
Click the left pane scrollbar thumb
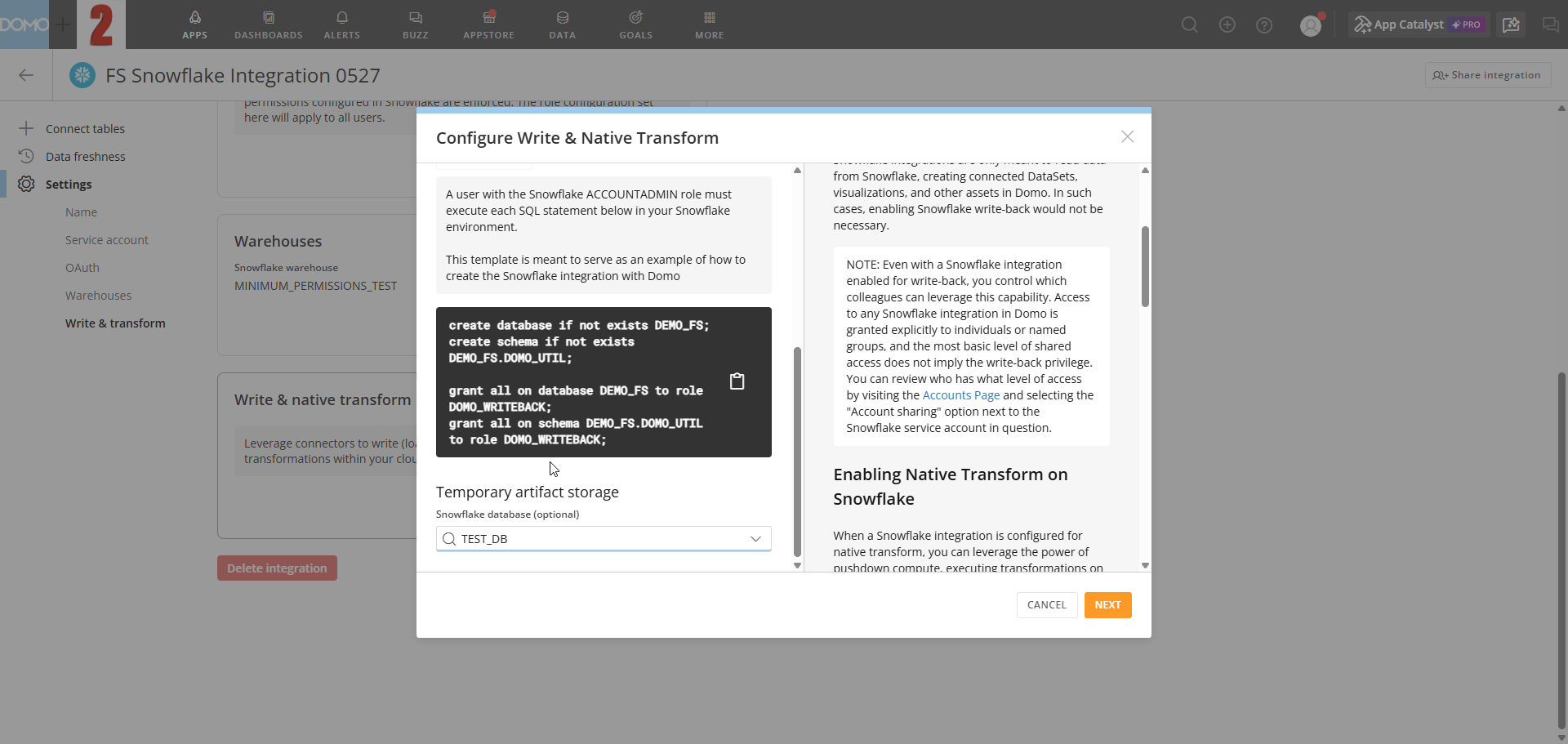pyautogui.click(x=797, y=452)
